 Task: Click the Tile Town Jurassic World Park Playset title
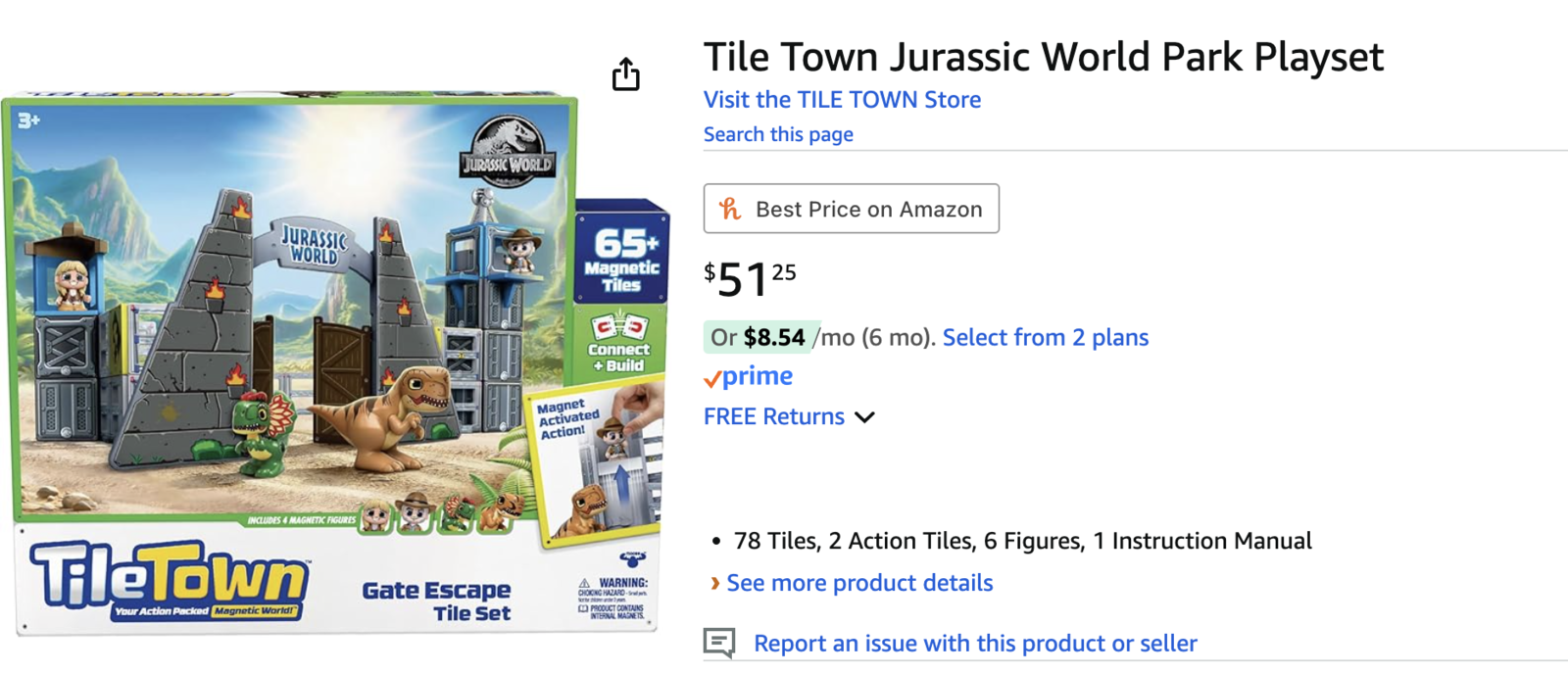pos(1043,57)
